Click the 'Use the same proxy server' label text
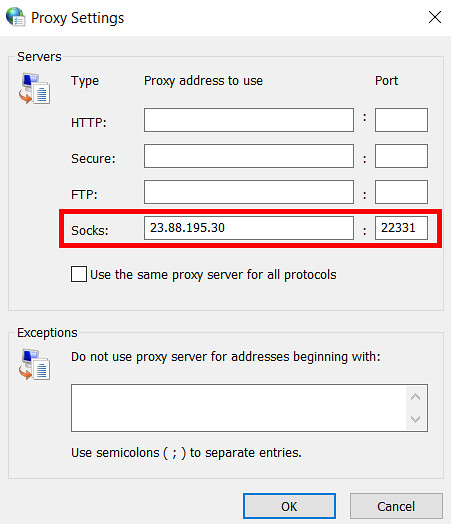The height and width of the screenshot is (524, 451). tap(213, 275)
